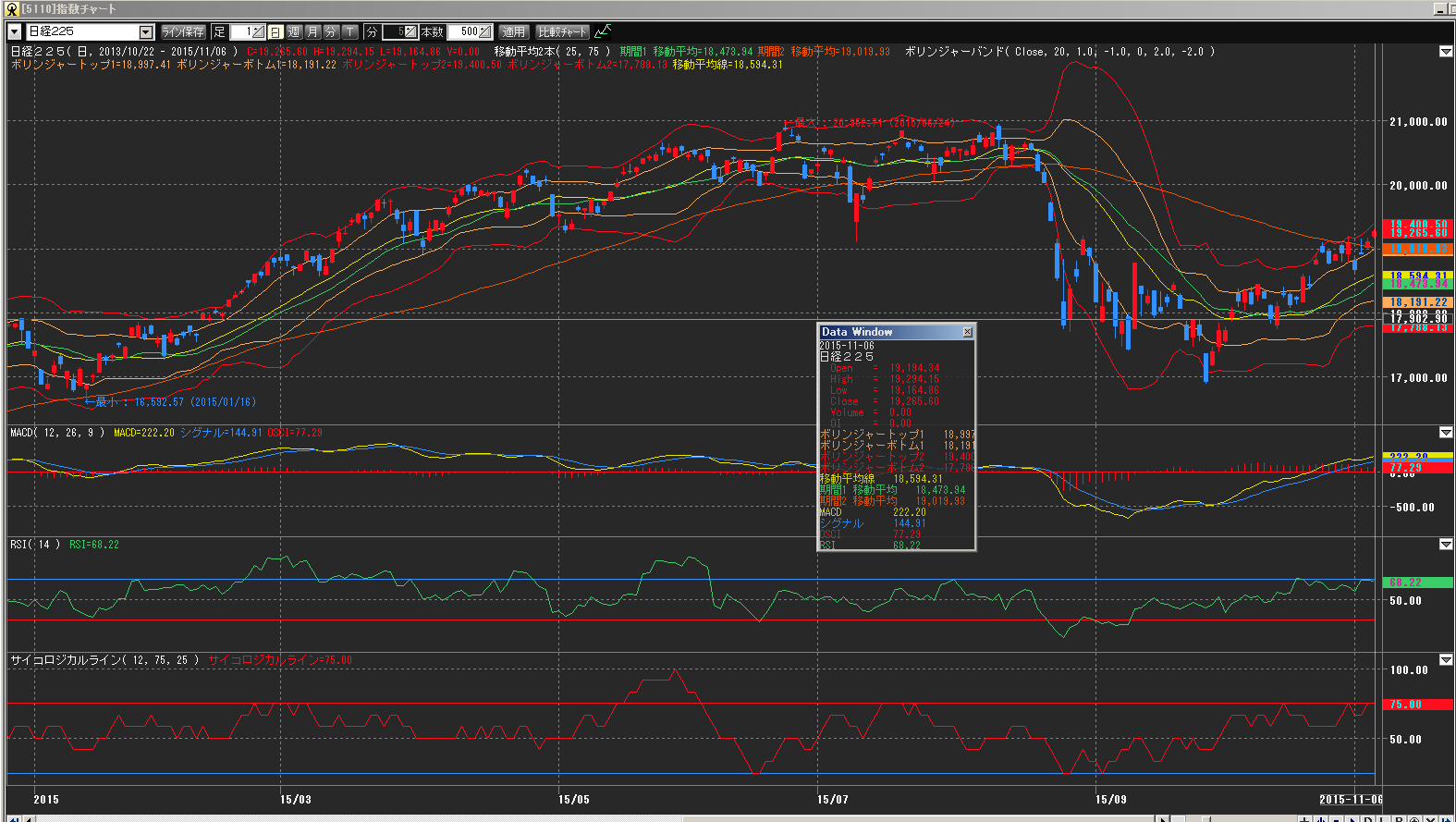Screen dimensions: 1456x822
Task: Select the T tick timeframe button
Action: point(350,31)
